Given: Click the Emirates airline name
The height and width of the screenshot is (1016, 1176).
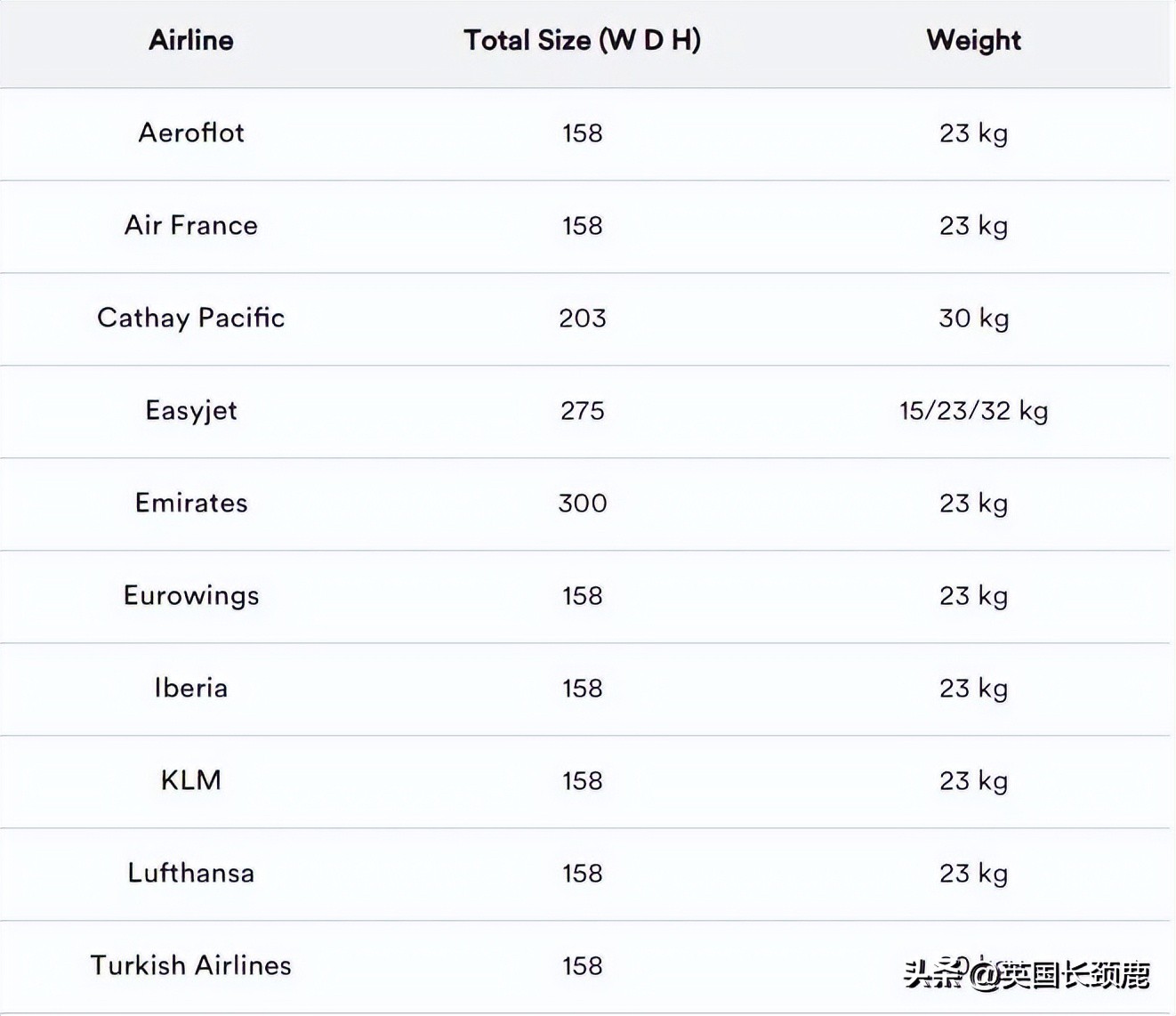Looking at the screenshot, I should point(190,503).
